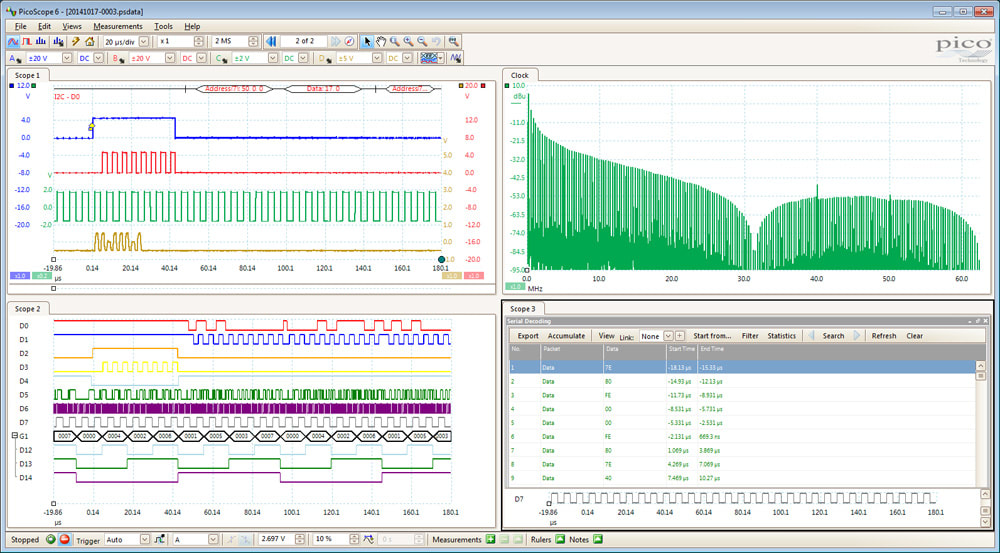
Task: Toggle the Notes display button
Action: click(x=598, y=540)
